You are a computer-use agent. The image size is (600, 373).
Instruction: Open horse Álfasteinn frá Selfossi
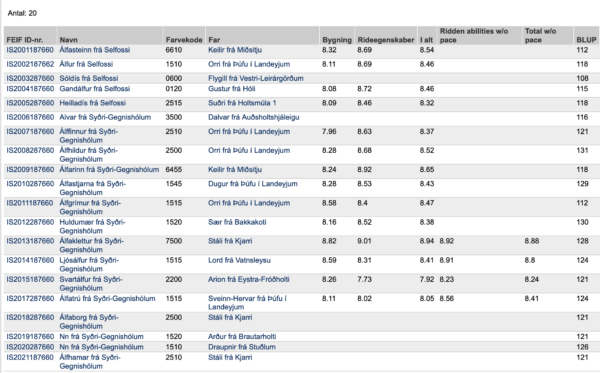[95, 50]
